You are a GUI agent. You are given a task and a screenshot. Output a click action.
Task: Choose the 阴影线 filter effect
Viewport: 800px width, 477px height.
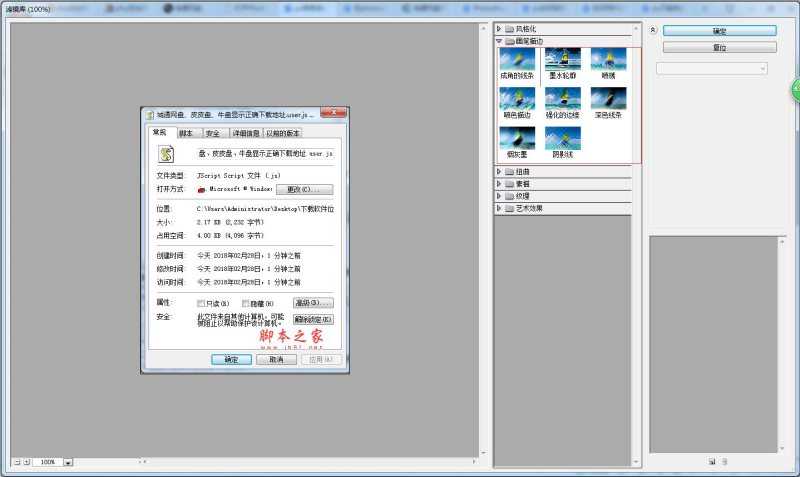pos(563,140)
